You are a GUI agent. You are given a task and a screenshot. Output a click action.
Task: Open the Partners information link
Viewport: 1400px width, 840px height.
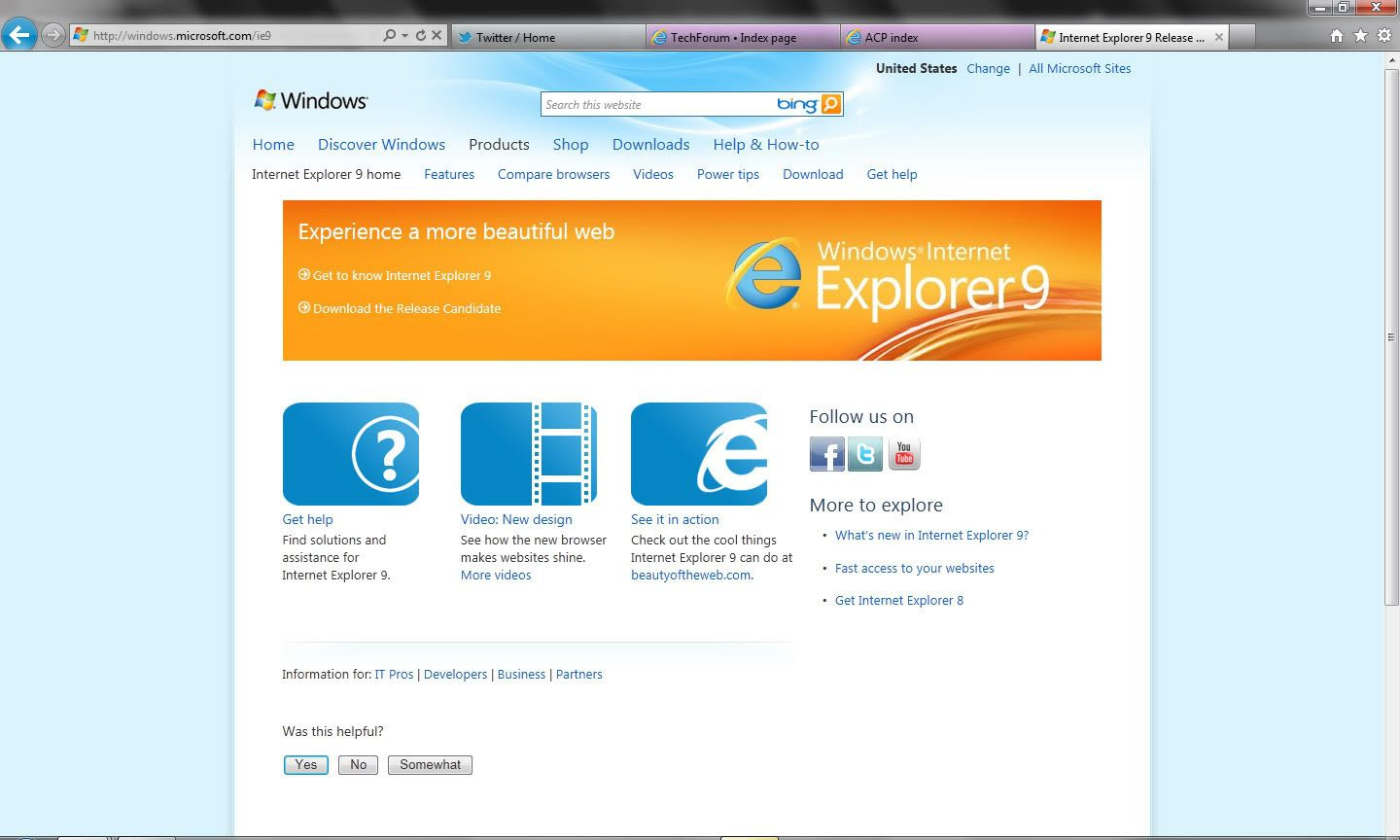click(x=578, y=674)
